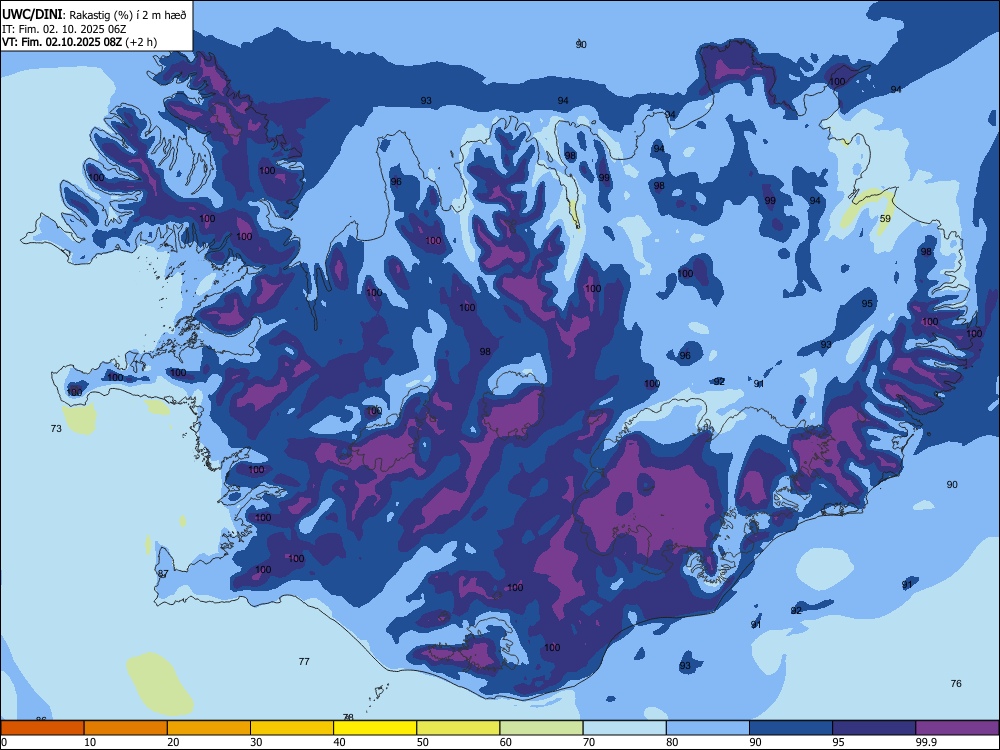Click the valid time 'VT: Fim. 02.10.2025 08Z (+2 h)'

coord(80,42)
